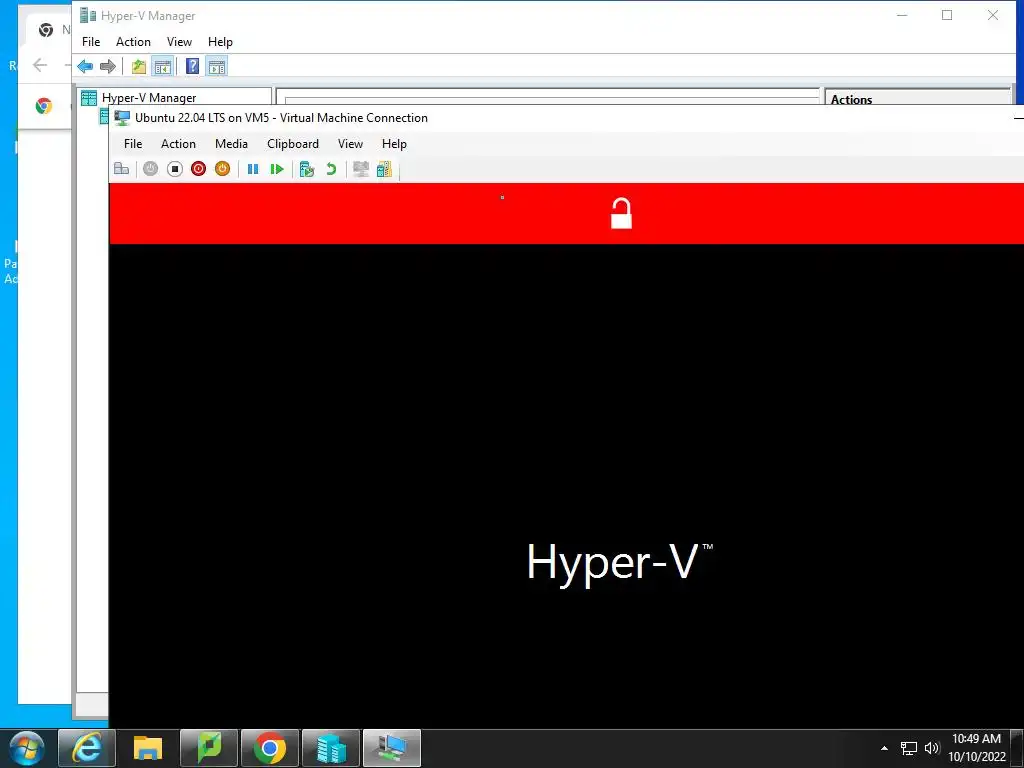Click the greyed enhanced session monitor icon
This screenshot has height=768, width=1024.
point(360,169)
